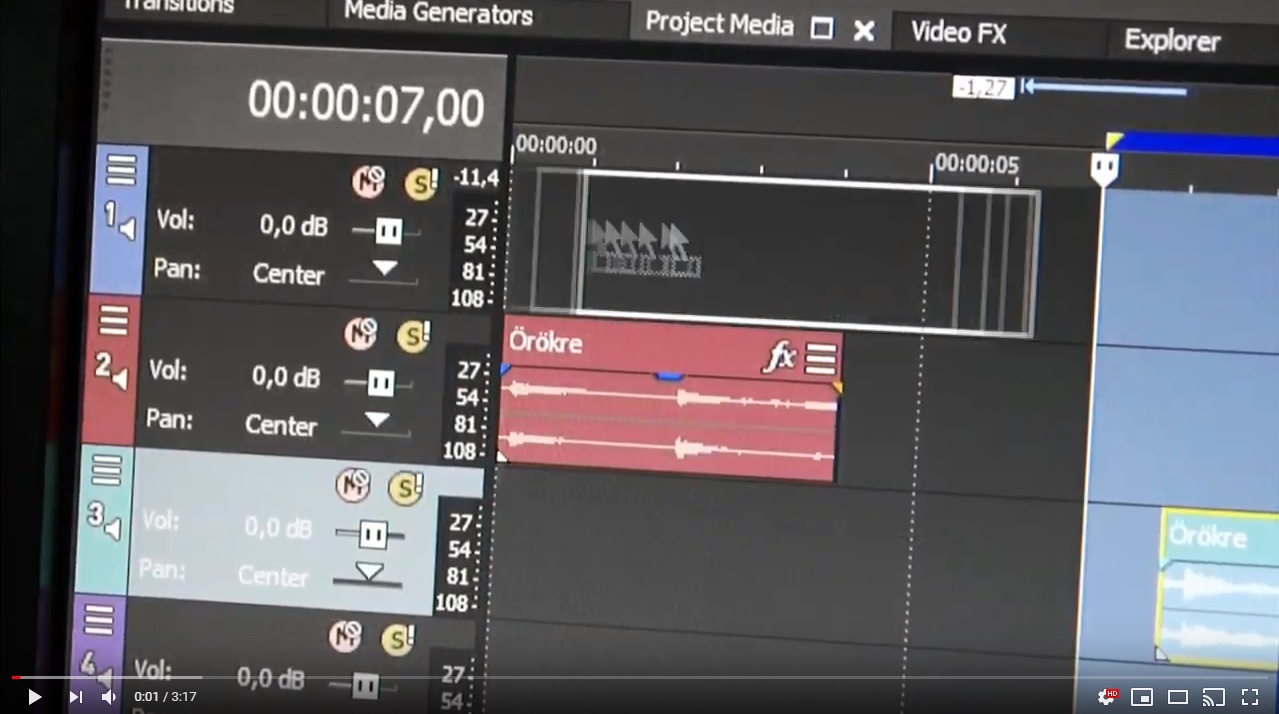Click track 2 pan Center value
The image size is (1279, 714).
[280, 425]
